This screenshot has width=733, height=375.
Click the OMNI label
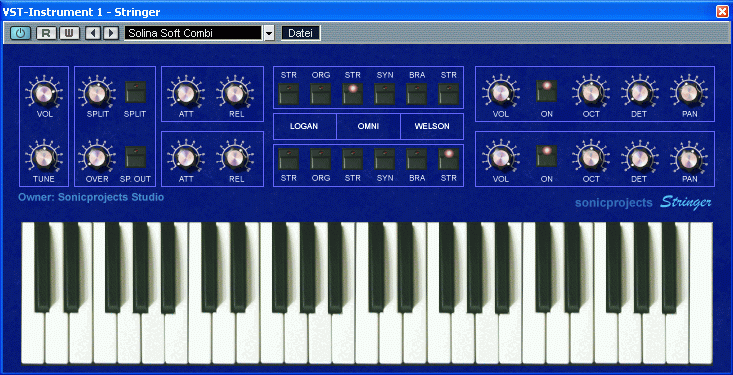[x=368, y=126]
